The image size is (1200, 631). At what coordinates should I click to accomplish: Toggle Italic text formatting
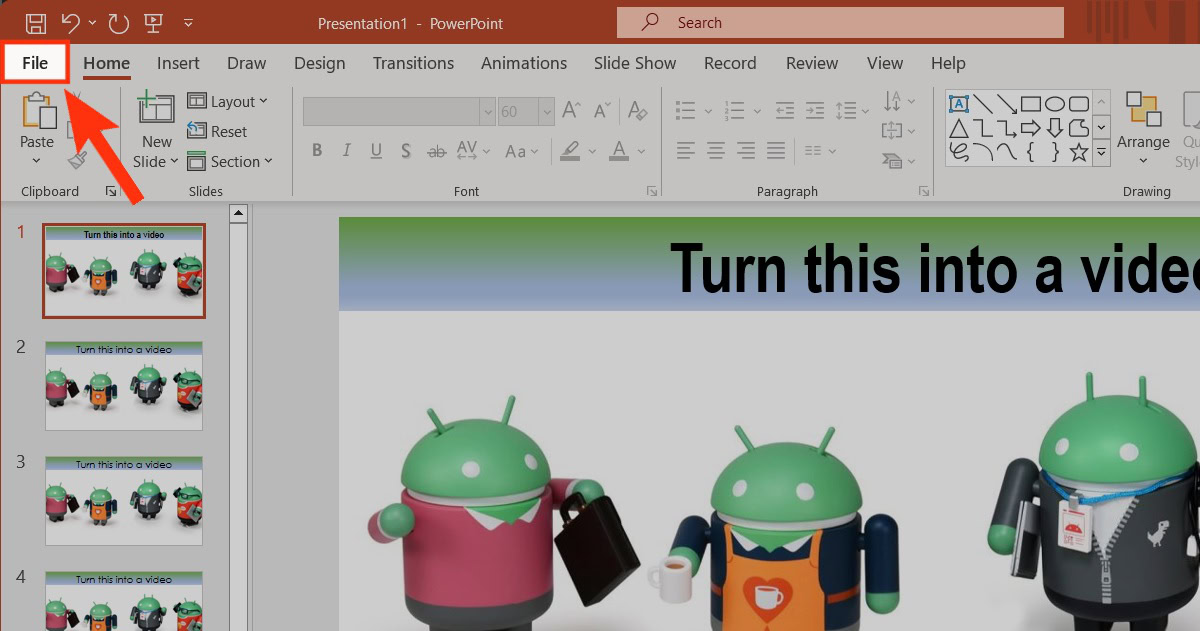[x=346, y=151]
